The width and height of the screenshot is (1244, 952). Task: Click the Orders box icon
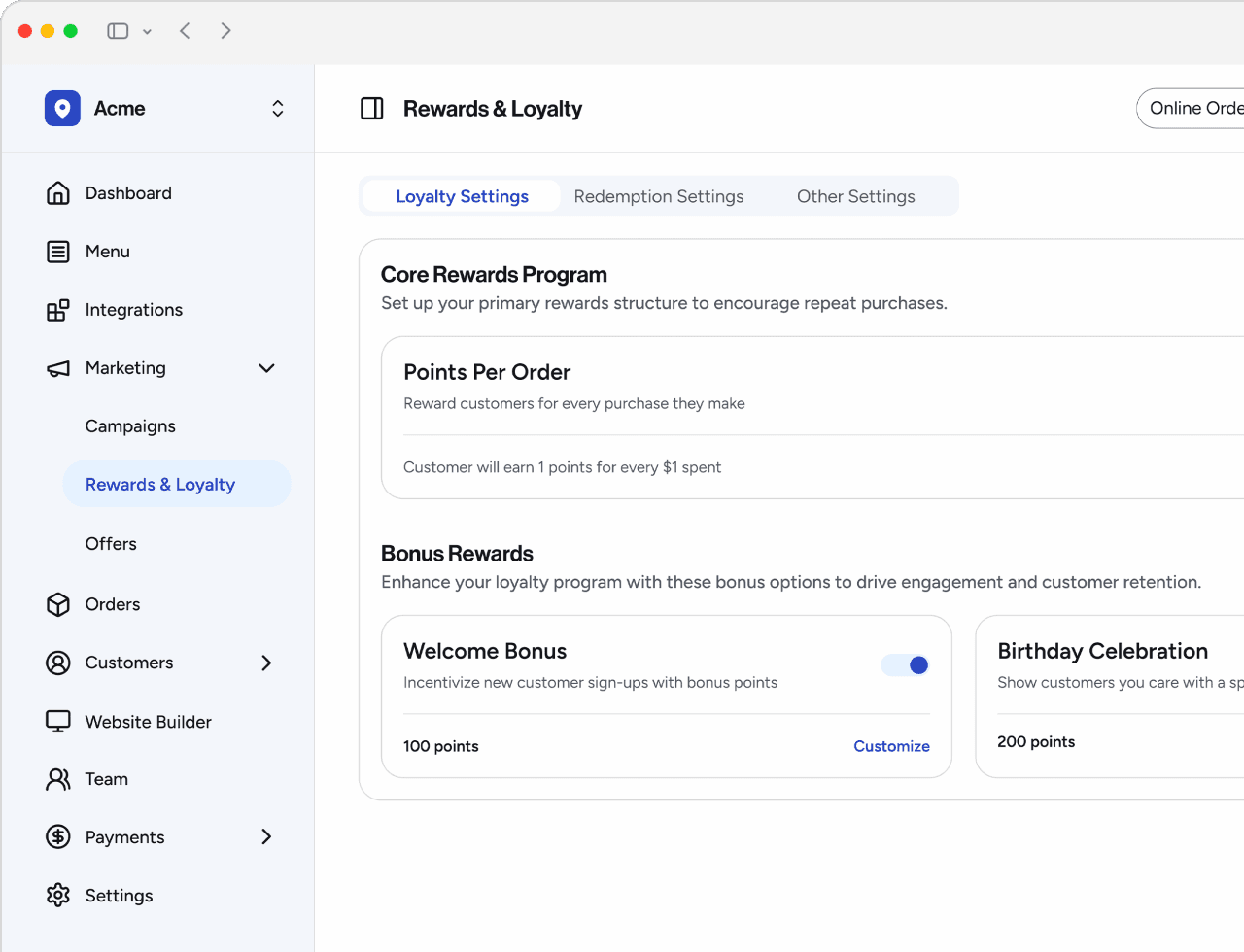58,604
